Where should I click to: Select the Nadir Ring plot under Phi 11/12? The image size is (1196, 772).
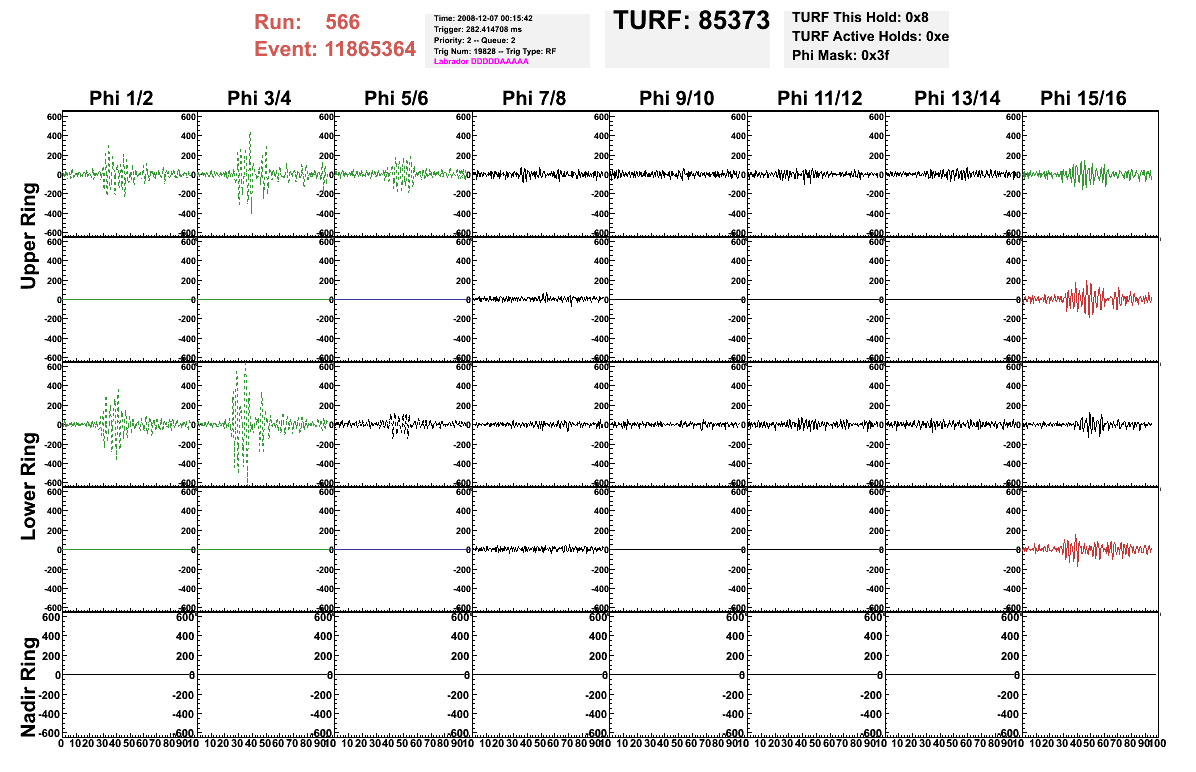pyautogui.click(x=816, y=674)
